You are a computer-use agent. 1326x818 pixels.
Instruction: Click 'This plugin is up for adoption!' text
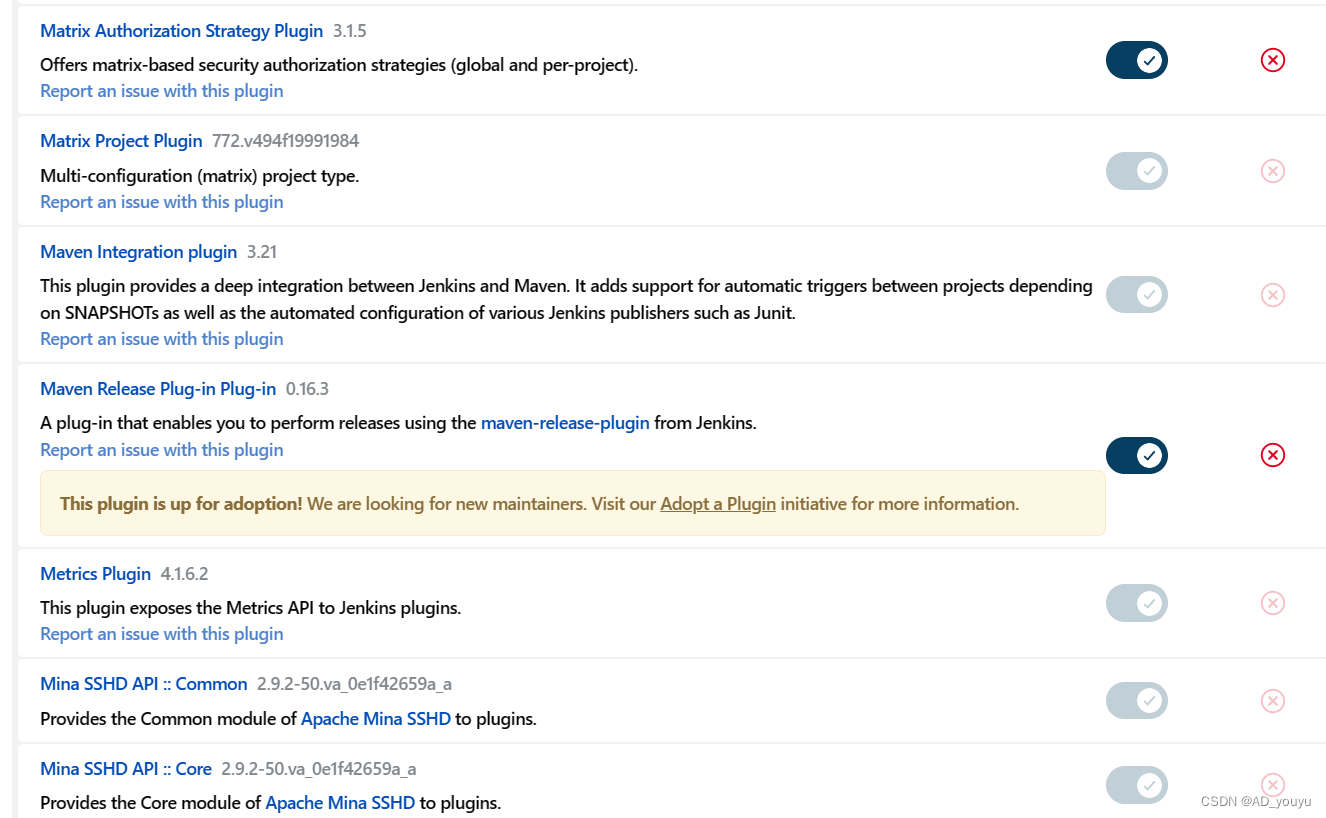tap(181, 504)
